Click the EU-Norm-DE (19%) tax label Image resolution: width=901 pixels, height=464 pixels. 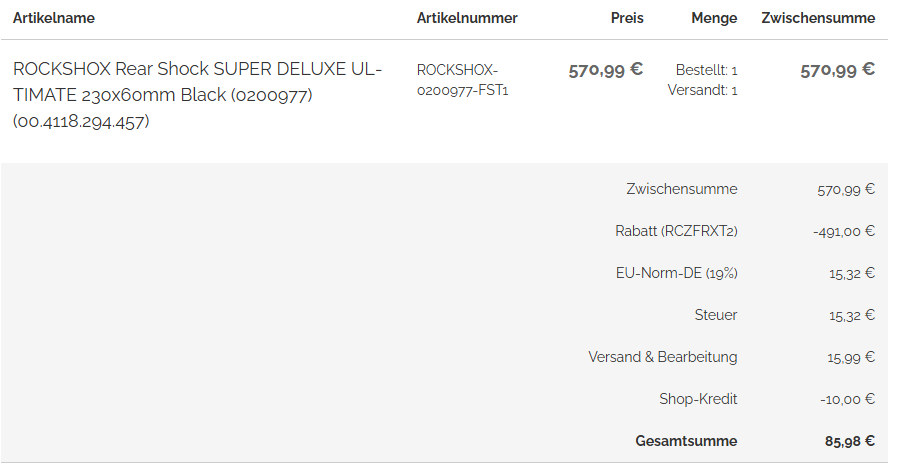677,273
